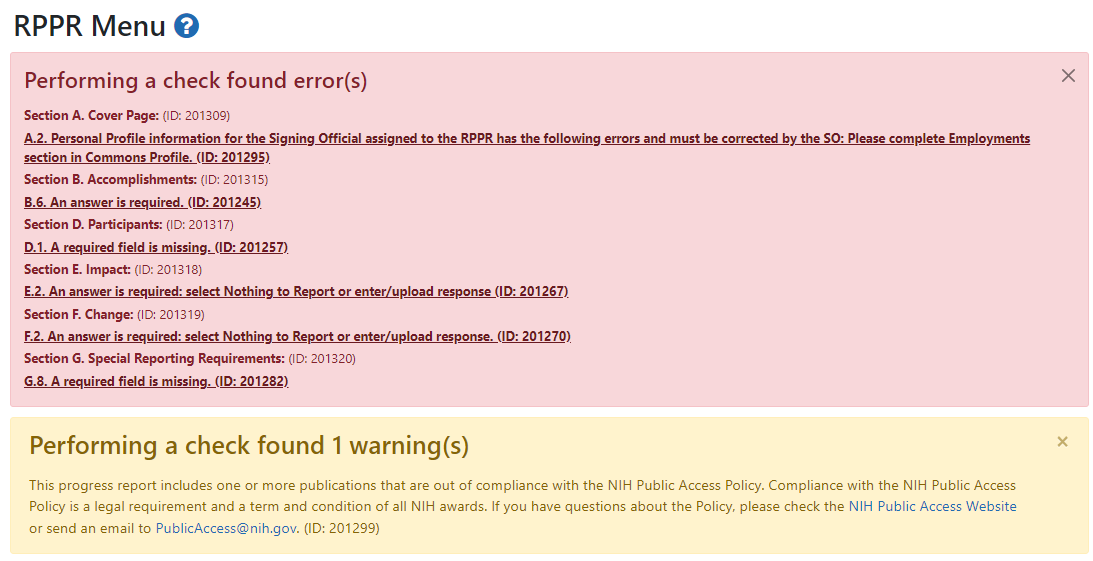Select Section B. Accomplishments label
The width and height of the screenshot is (1093, 561).
pos(110,180)
